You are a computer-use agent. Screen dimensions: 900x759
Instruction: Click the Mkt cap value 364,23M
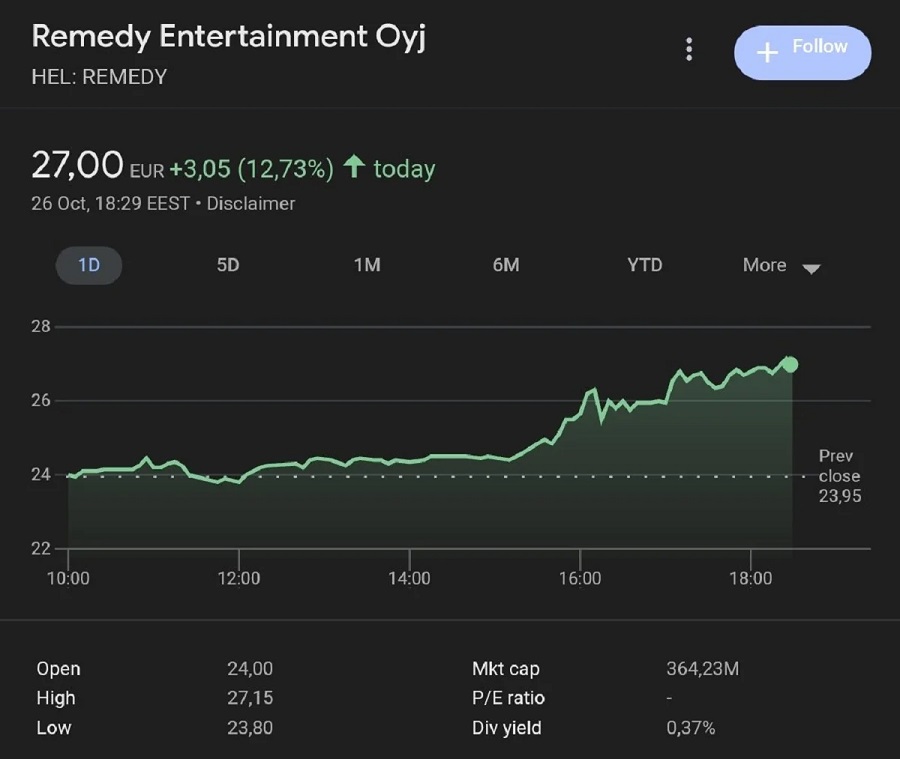[702, 669]
